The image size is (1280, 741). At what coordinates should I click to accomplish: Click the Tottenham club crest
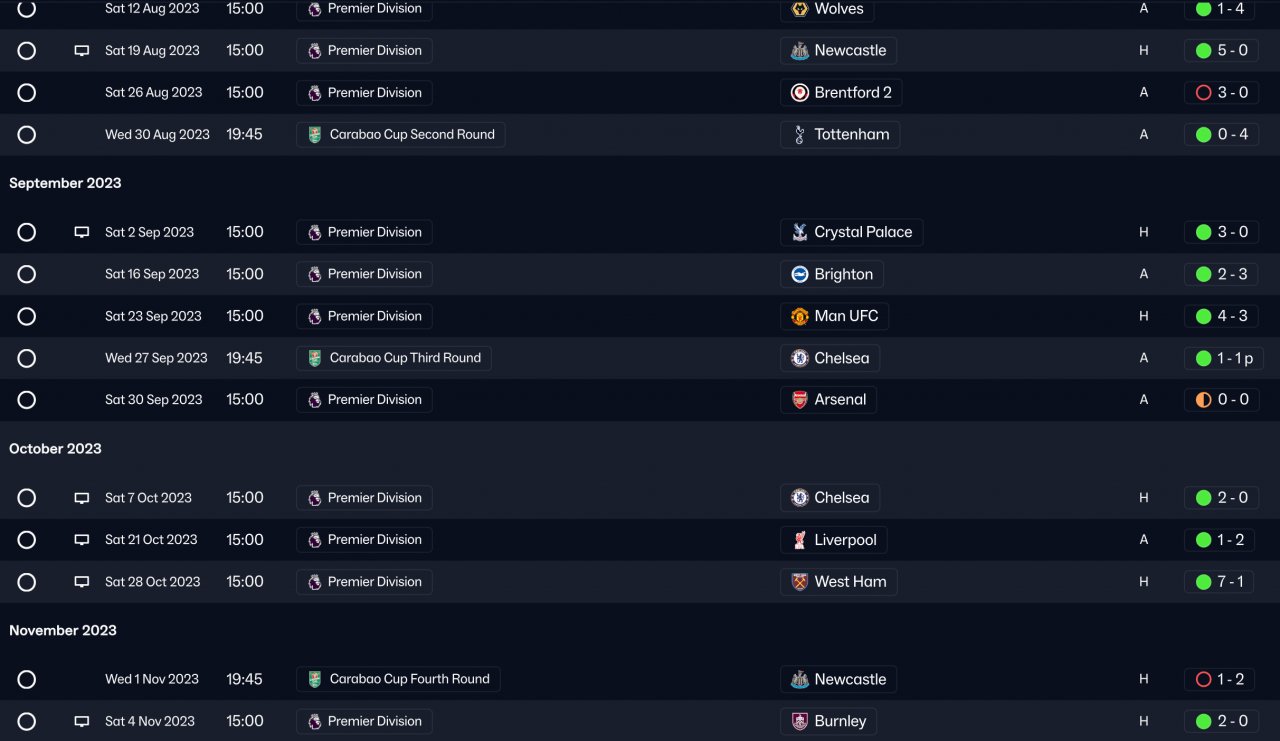799,135
